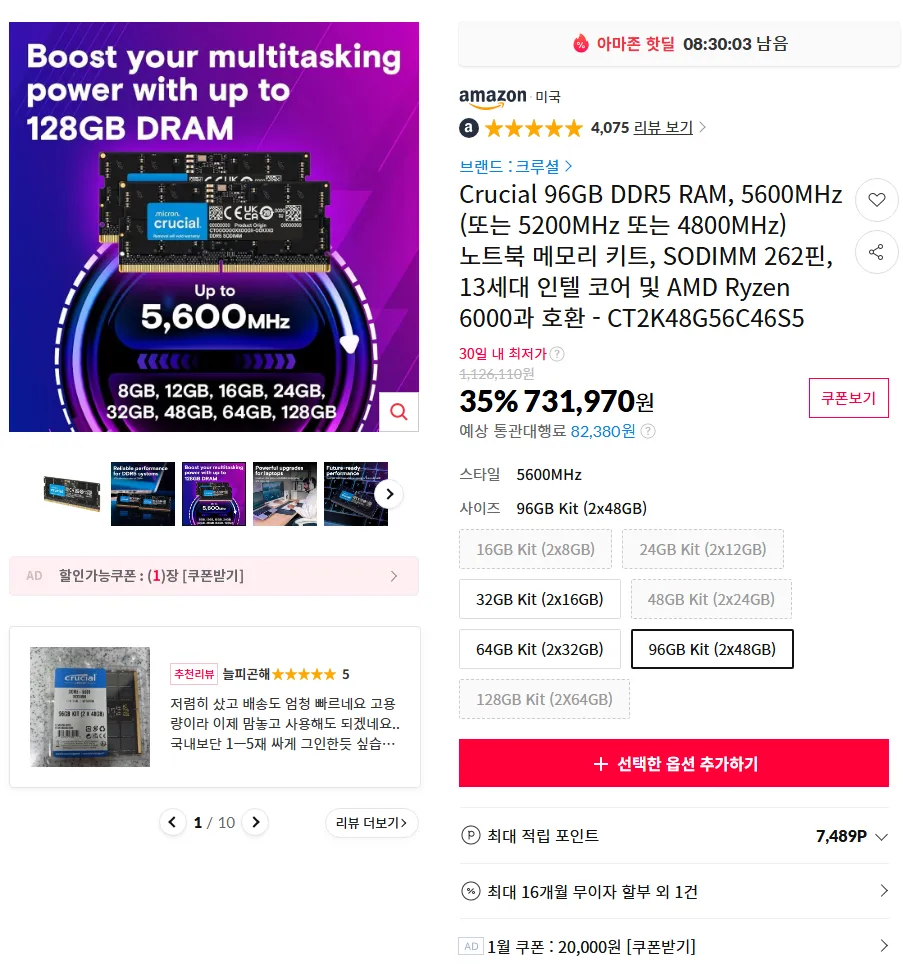The height and width of the screenshot is (969, 903).
Task: Go to the next review page arrow
Action: click(255, 823)
